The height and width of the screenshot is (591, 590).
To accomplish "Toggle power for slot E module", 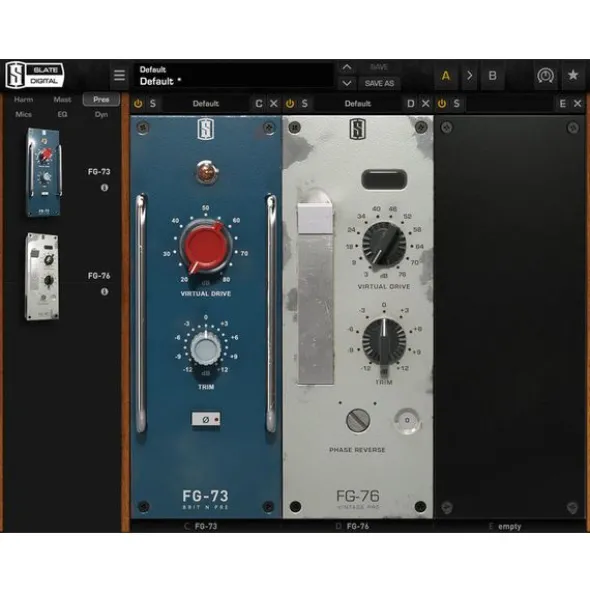I will 442,104.
